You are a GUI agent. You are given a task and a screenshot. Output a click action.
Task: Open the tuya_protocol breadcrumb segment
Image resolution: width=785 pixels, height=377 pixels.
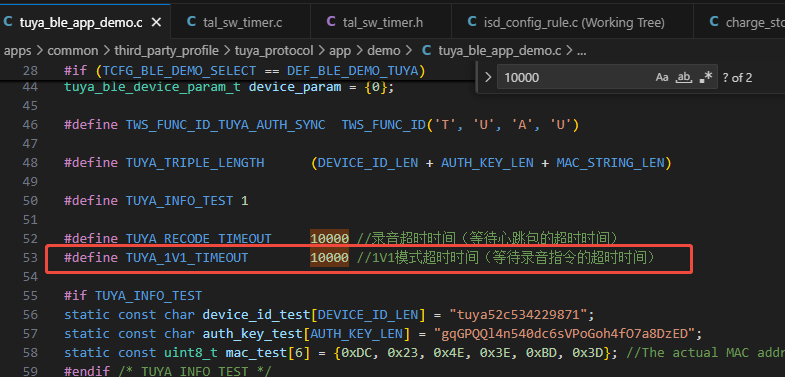(x=274, y=51)
